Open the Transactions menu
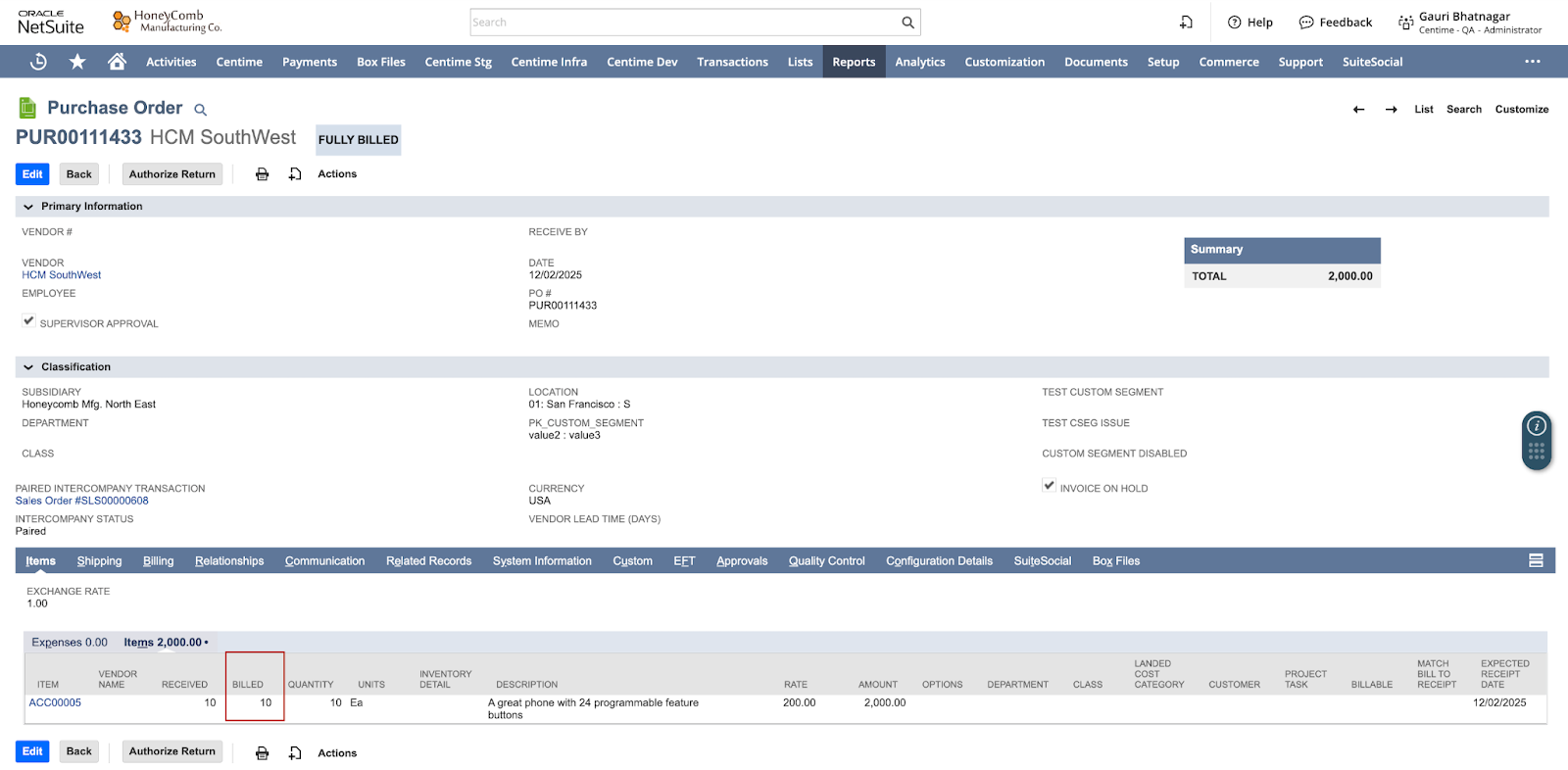Viewport: 1568px width, 770px height. (x=732, y=62)
